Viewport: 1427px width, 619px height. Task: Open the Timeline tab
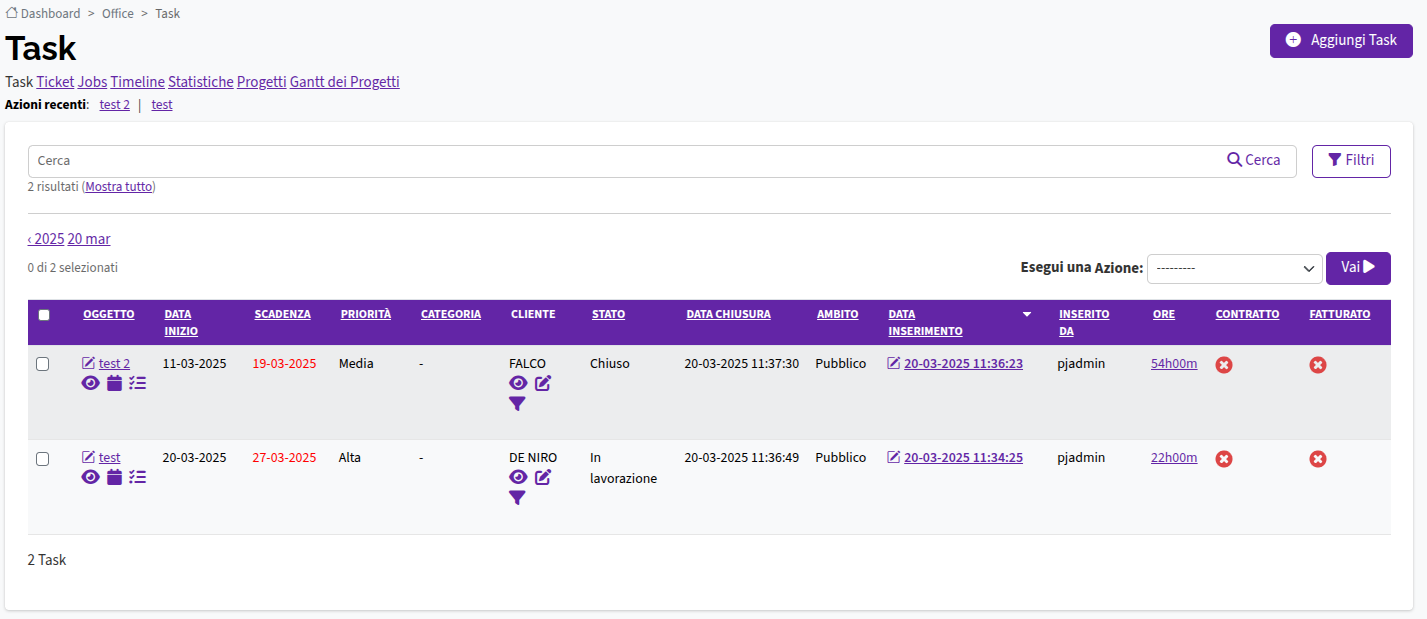click(x=138, y=82)
